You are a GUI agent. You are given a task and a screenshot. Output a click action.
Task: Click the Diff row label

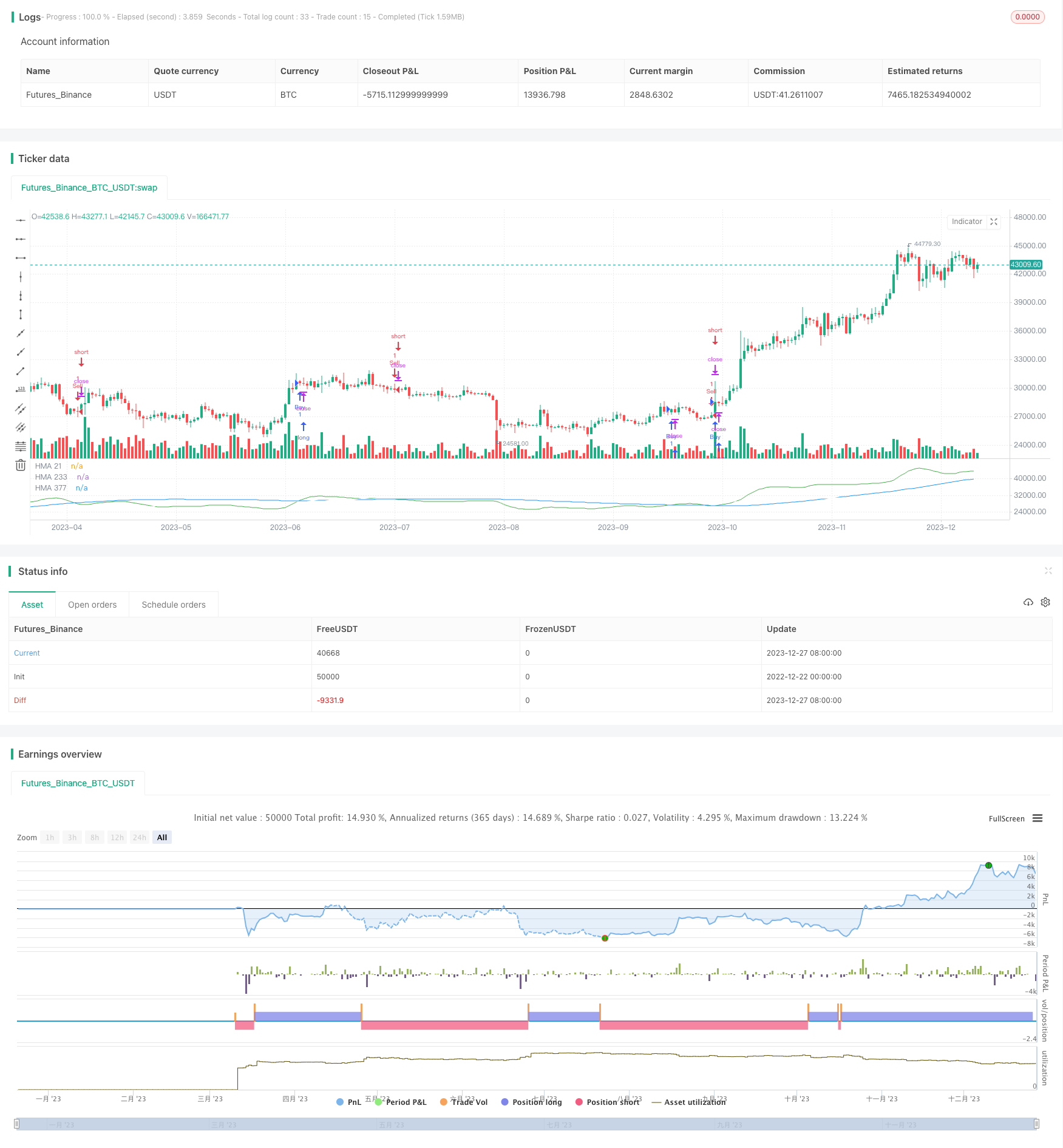click(x=20, y=701)
